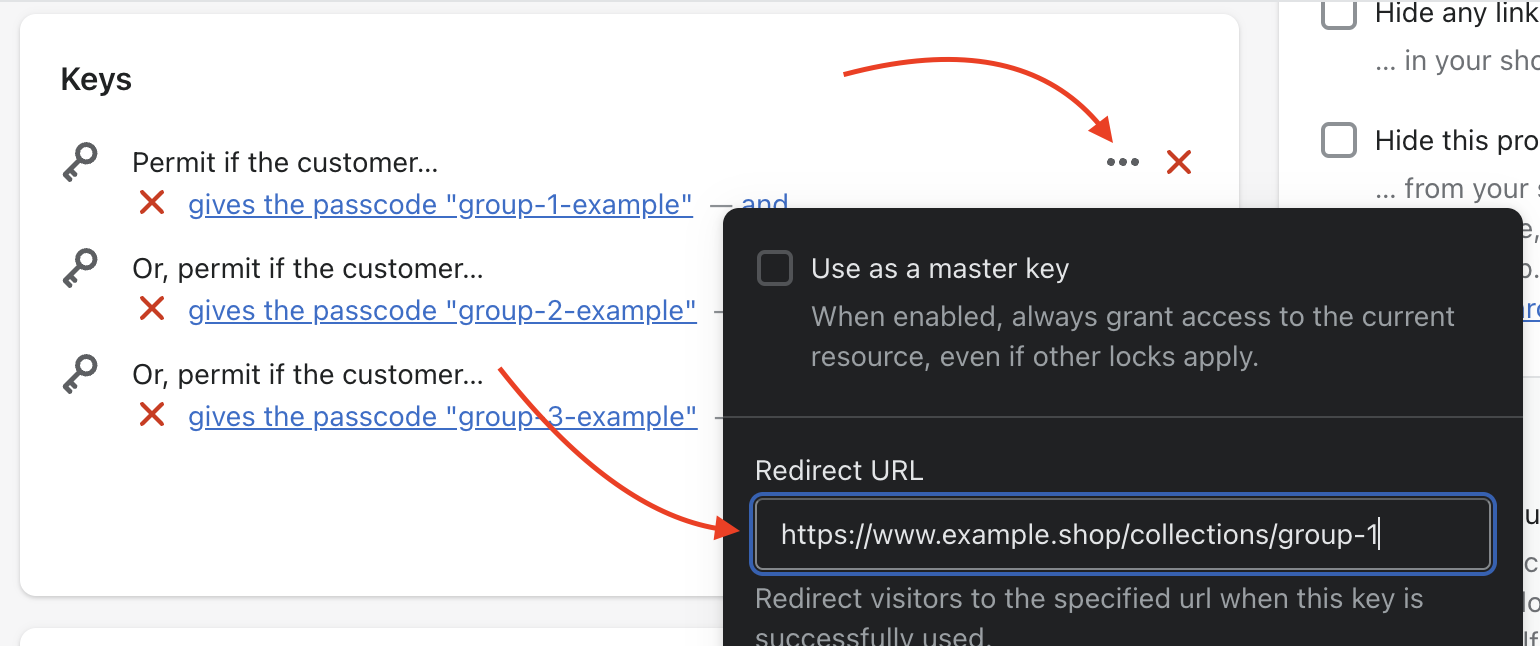Click key icon beside third permit rule
Image resolution: width=1540 pixels, height=646 pixels.
coord(79,375)
